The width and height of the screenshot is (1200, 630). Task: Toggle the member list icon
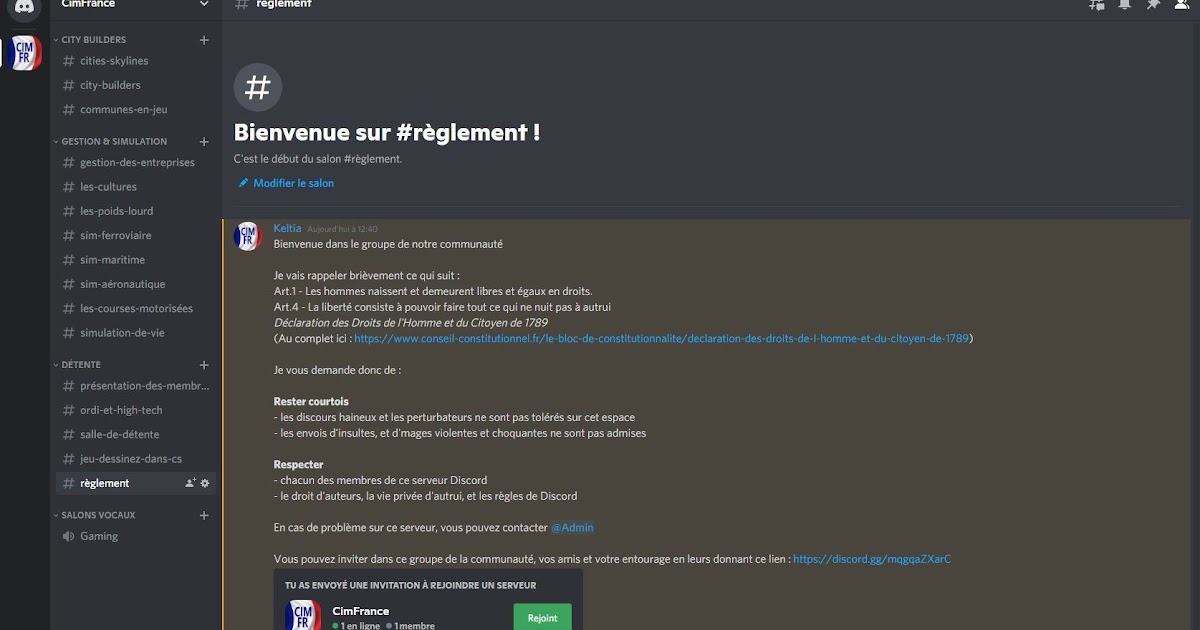1180,4
